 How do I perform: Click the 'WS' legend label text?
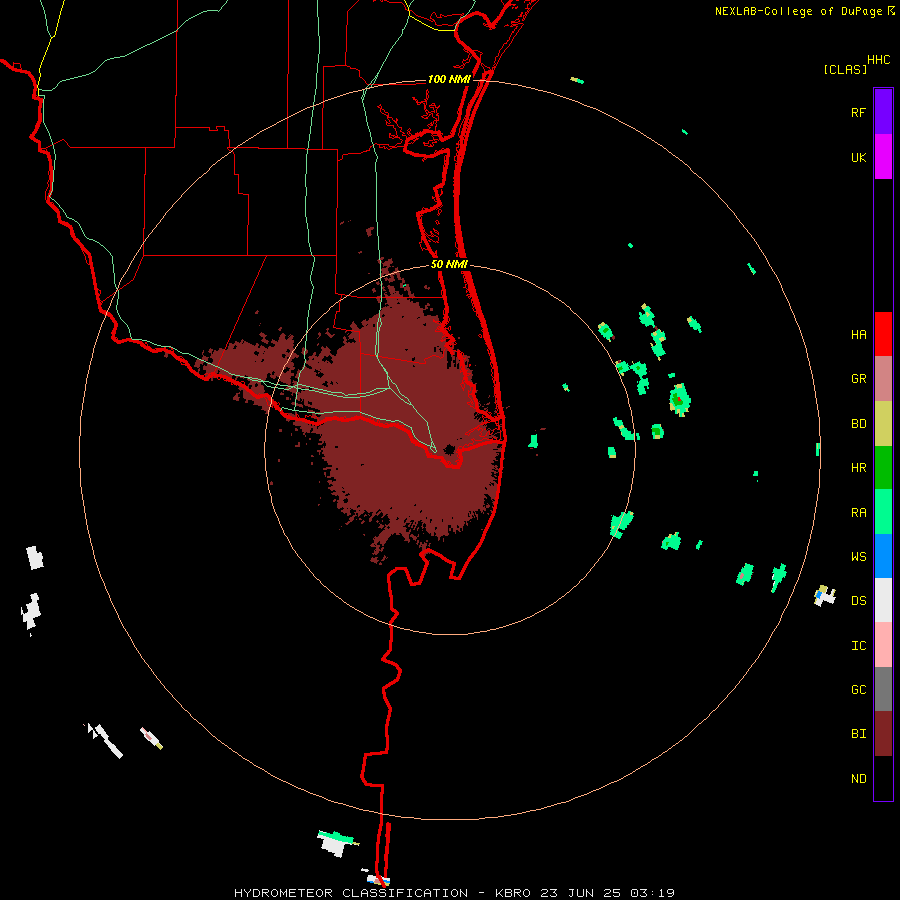click(x=858, y=556)
